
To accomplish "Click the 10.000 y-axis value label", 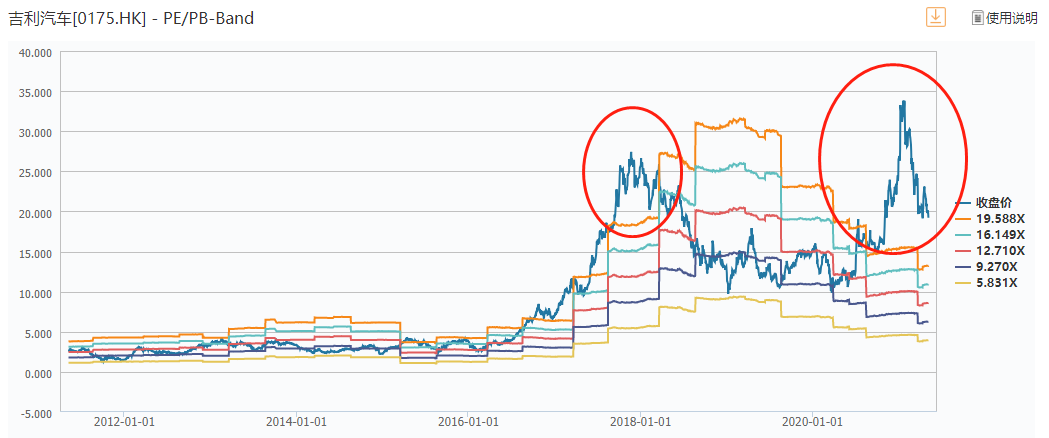I will [35, 293].
